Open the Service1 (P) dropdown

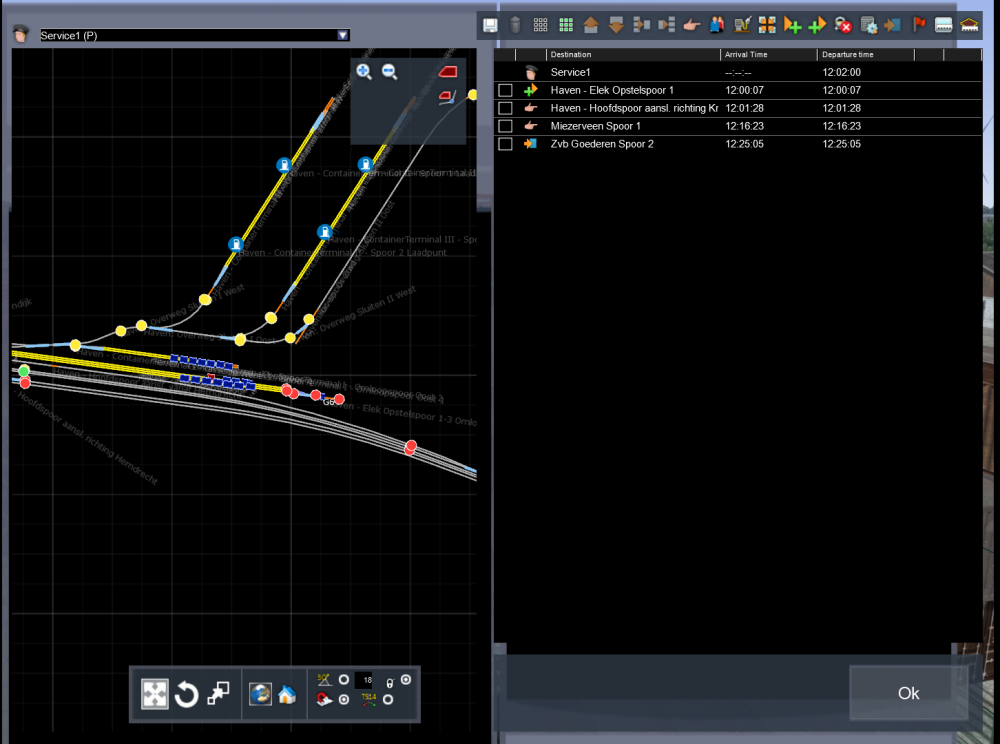[x=343, y=35]
